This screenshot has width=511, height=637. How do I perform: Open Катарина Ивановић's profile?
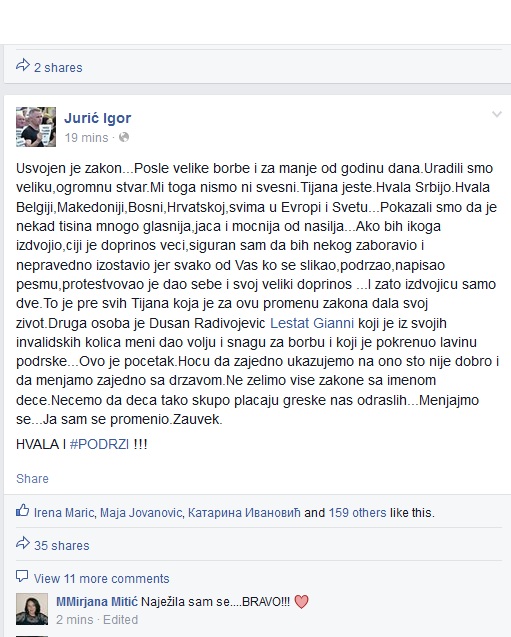point(244,513)
